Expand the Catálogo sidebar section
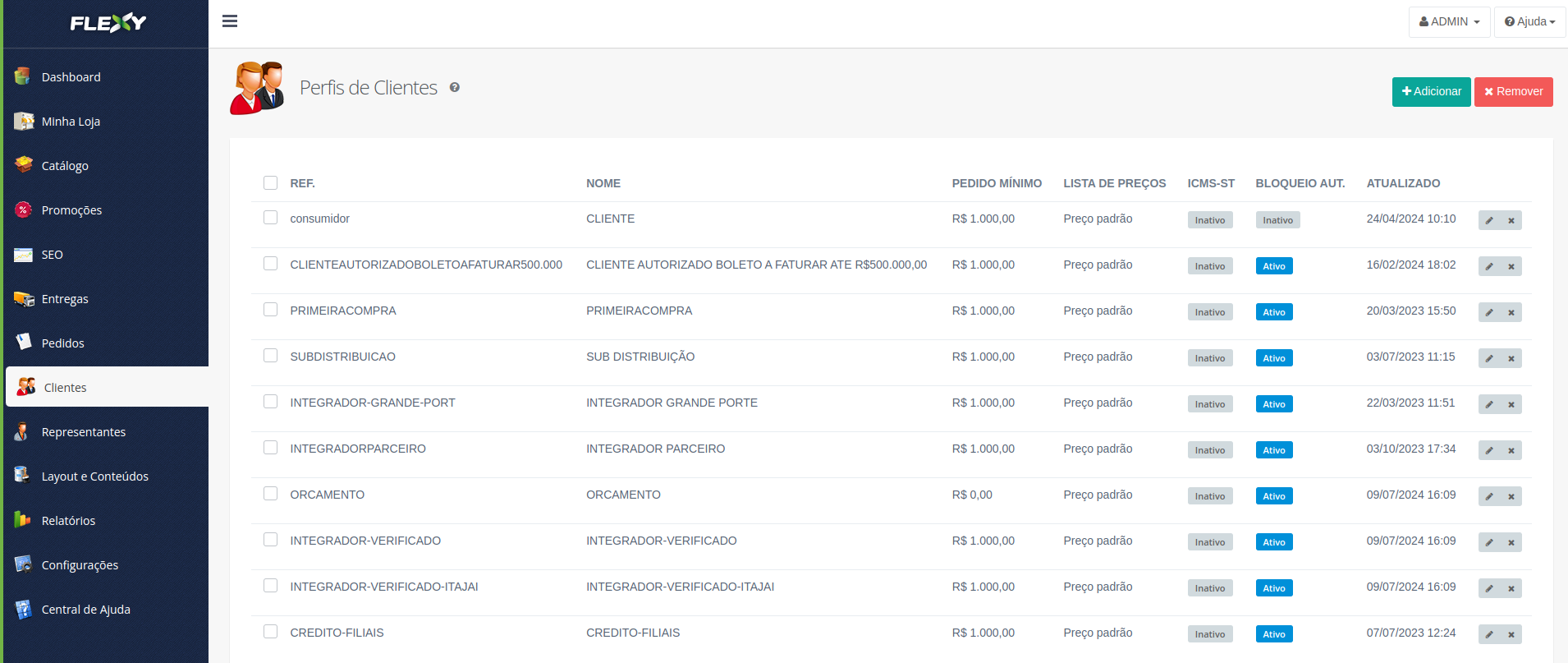 point(65,166)
